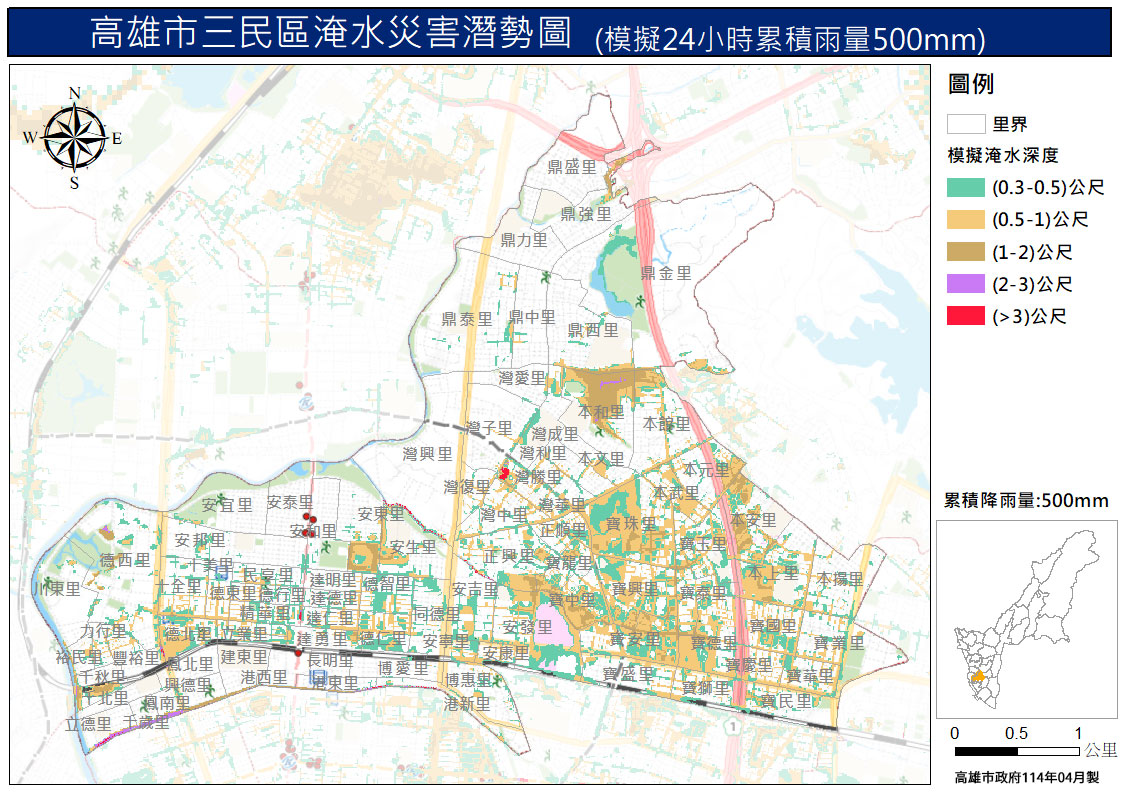Click the red marker beside 長明里
The height and width of the screenshot is (794, 1123).
pyautogui.click(x=298, y=653)
